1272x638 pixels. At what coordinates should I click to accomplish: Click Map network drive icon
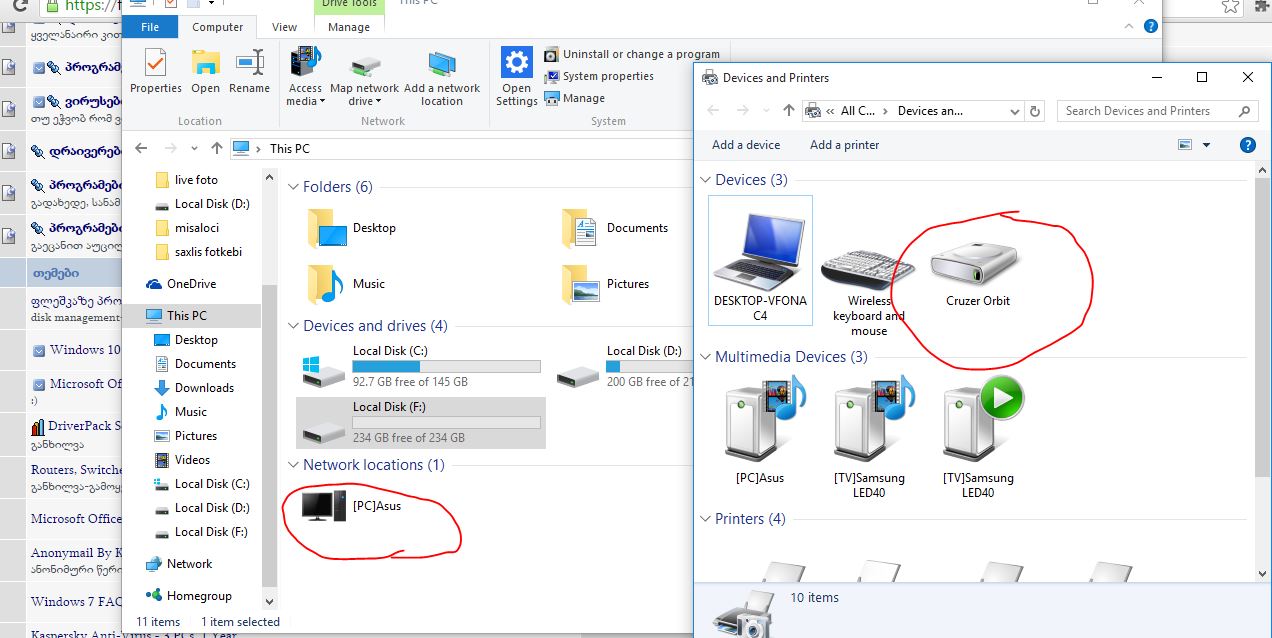364,77
